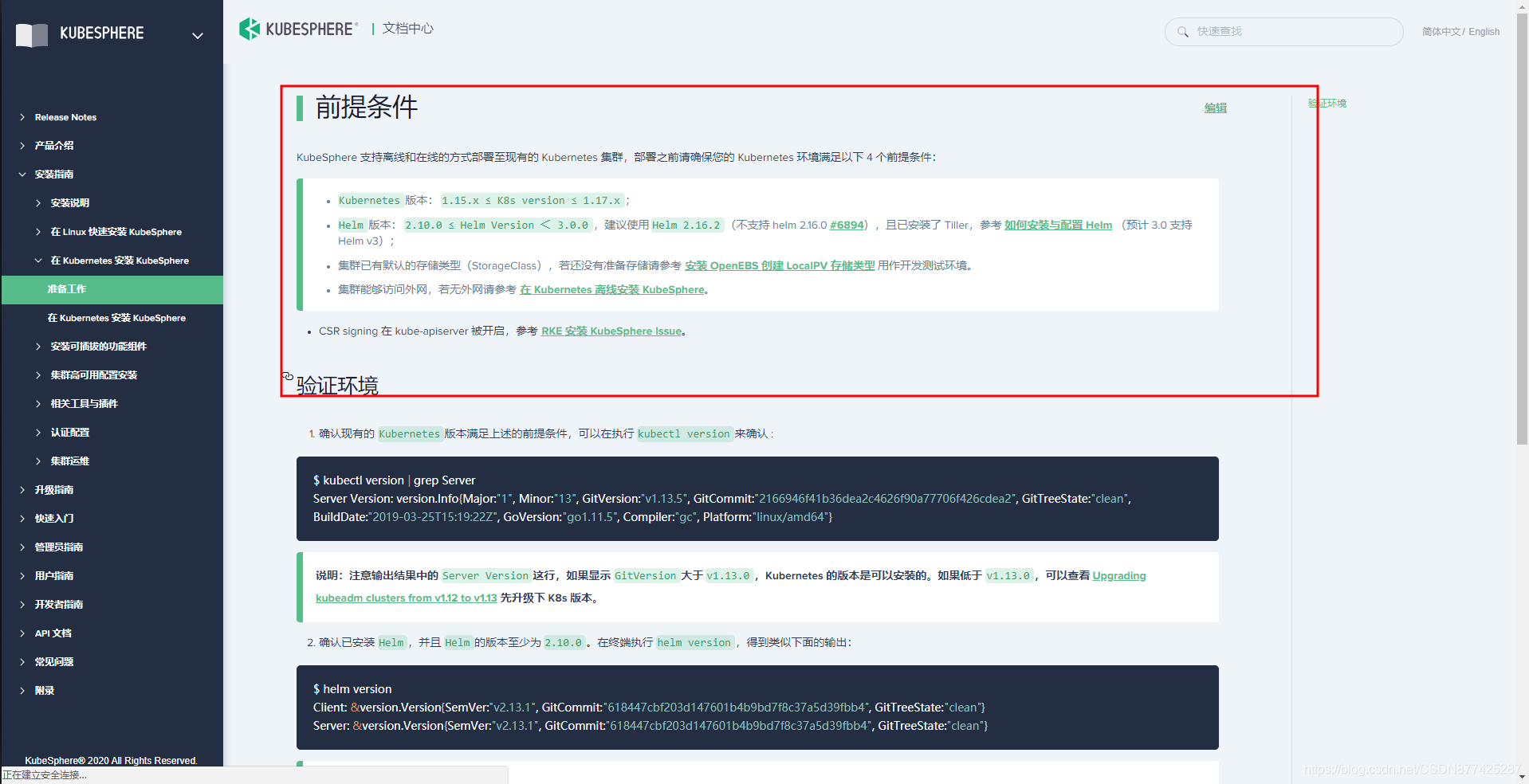Click 文档中心 header text
The image size is (1529, 784).
pyautogui.click(x=407, y=29)
